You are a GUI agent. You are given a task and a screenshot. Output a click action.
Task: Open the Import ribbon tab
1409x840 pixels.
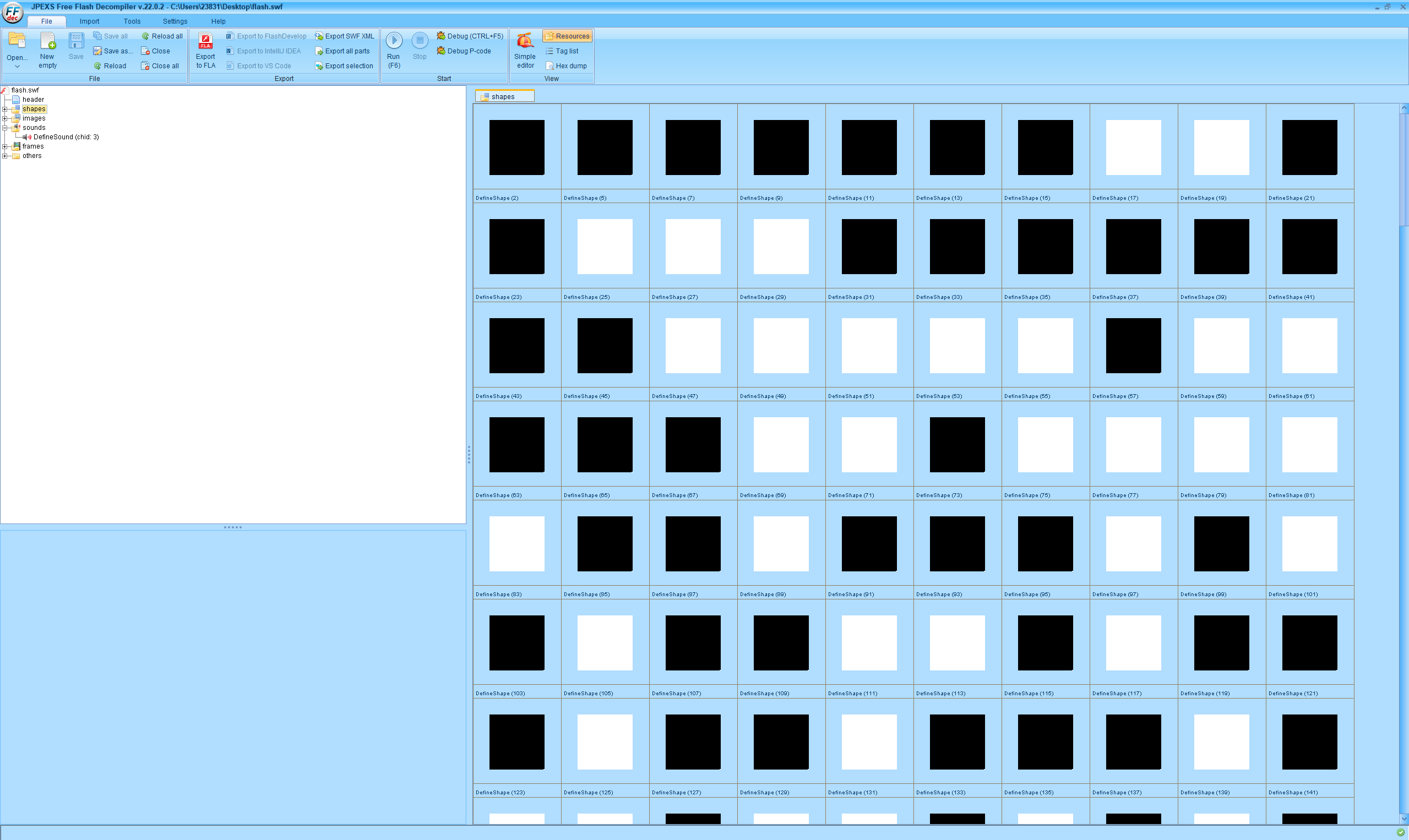coord(89,21)
